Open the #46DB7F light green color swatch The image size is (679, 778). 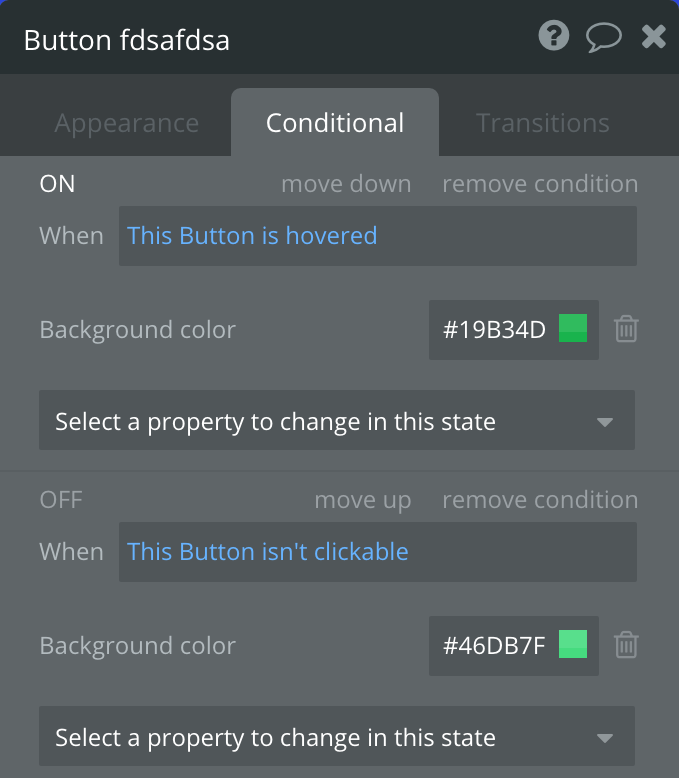coord(573,645)
